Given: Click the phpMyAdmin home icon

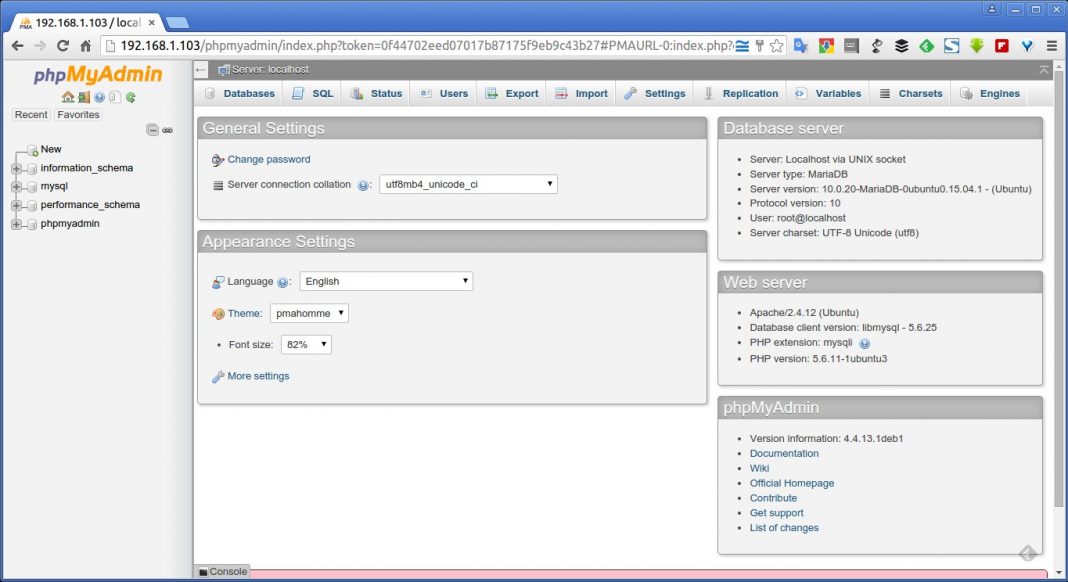Looking at the screenshot, I should 67,97.
